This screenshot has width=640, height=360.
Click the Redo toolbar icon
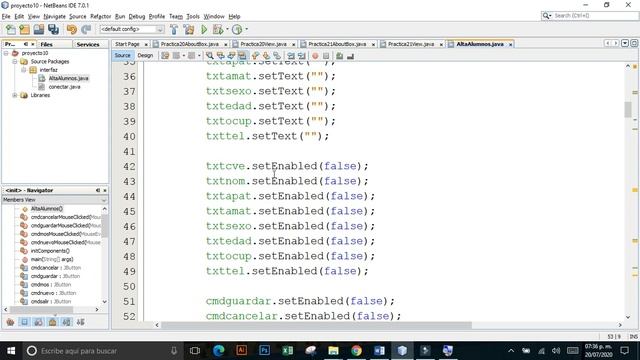[86, 29]
